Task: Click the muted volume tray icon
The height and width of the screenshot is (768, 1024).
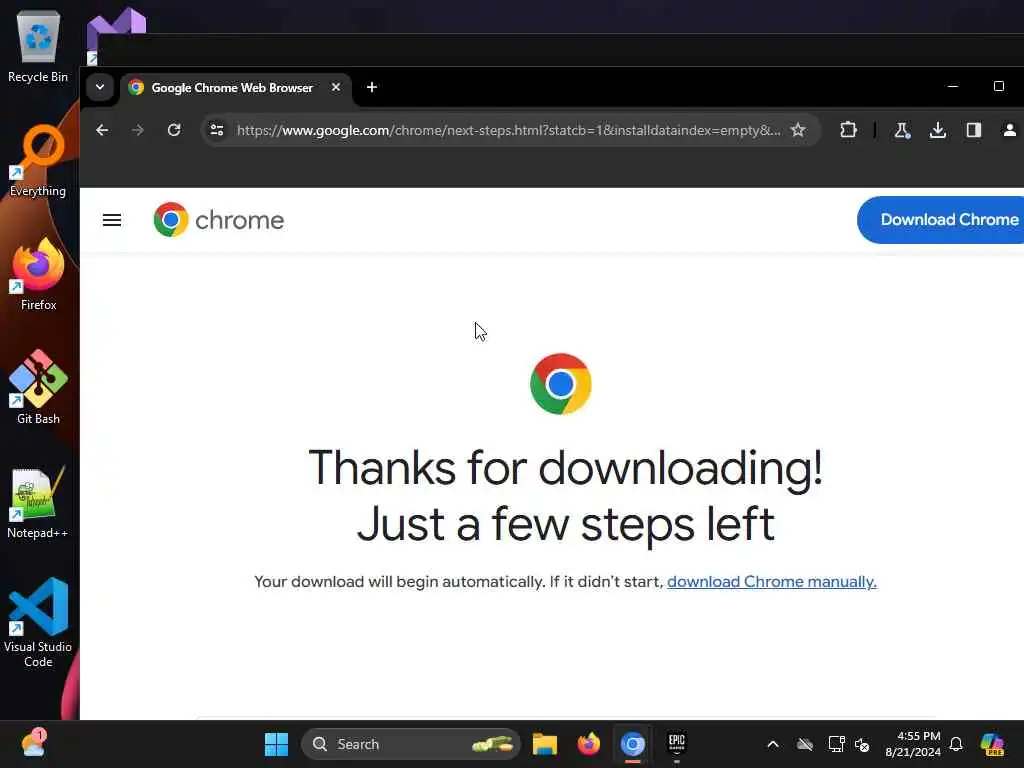Action: pyautogui.click(x=862, y=744)
